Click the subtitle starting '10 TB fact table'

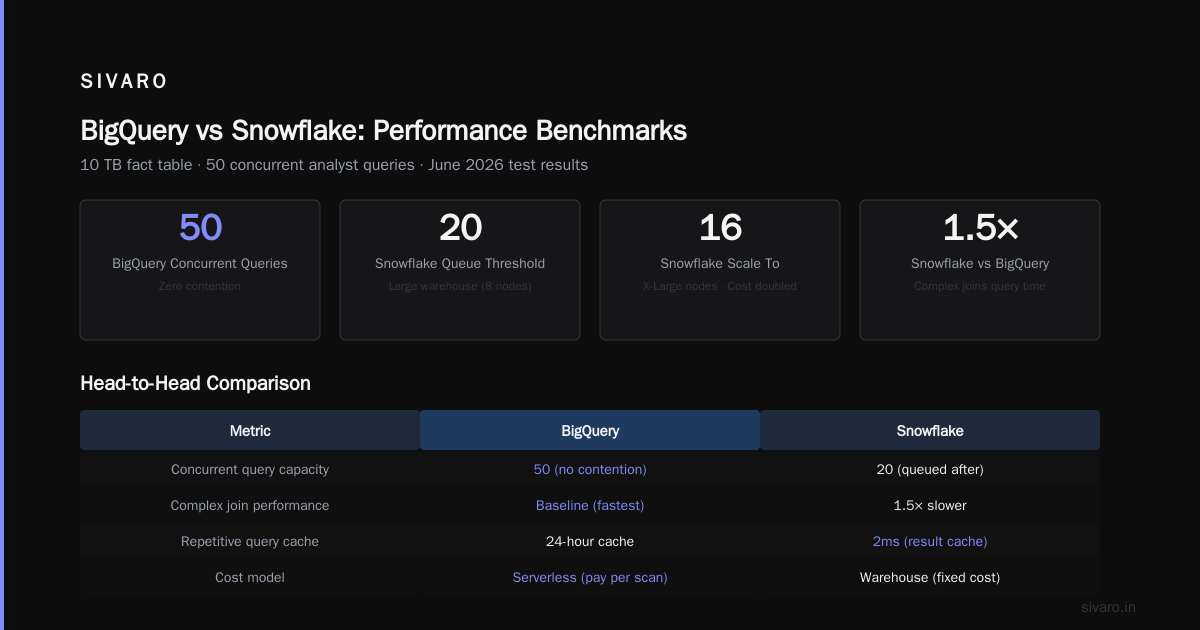(334, 165)
